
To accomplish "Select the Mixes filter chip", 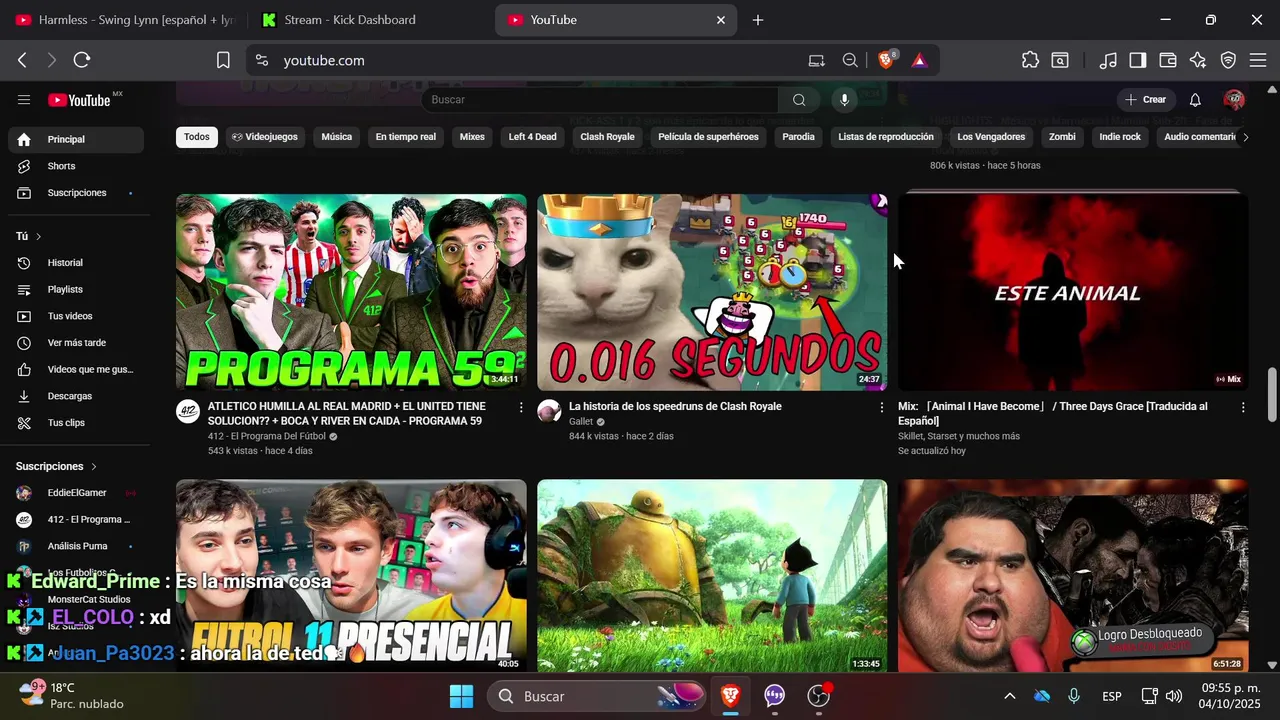I will click(x=472, y=137).
